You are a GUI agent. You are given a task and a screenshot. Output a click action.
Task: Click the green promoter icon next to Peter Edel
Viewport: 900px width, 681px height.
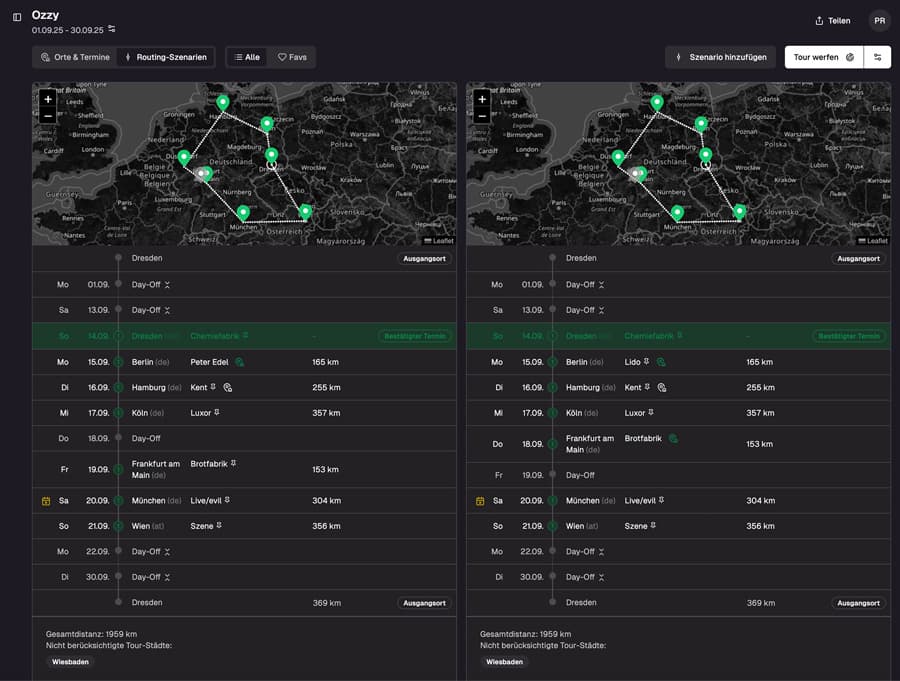pos(240,362)
